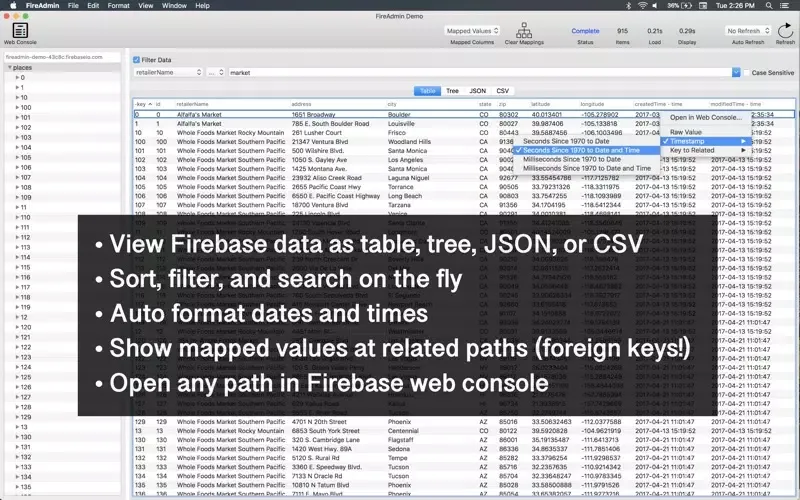Switch to the Tree view tab

click(452, 90)
